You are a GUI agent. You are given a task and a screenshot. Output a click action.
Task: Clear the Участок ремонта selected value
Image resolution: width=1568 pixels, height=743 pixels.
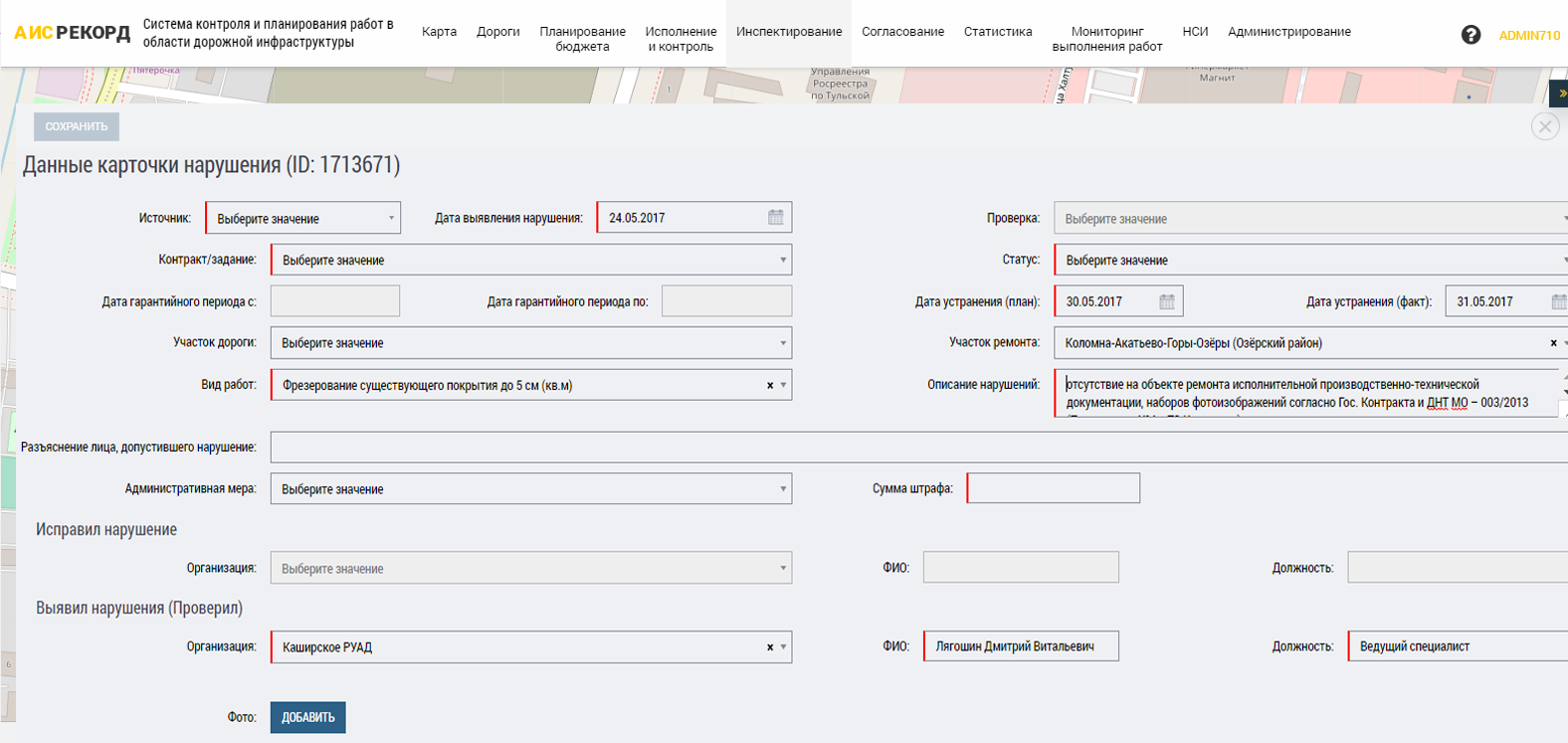1553,343
